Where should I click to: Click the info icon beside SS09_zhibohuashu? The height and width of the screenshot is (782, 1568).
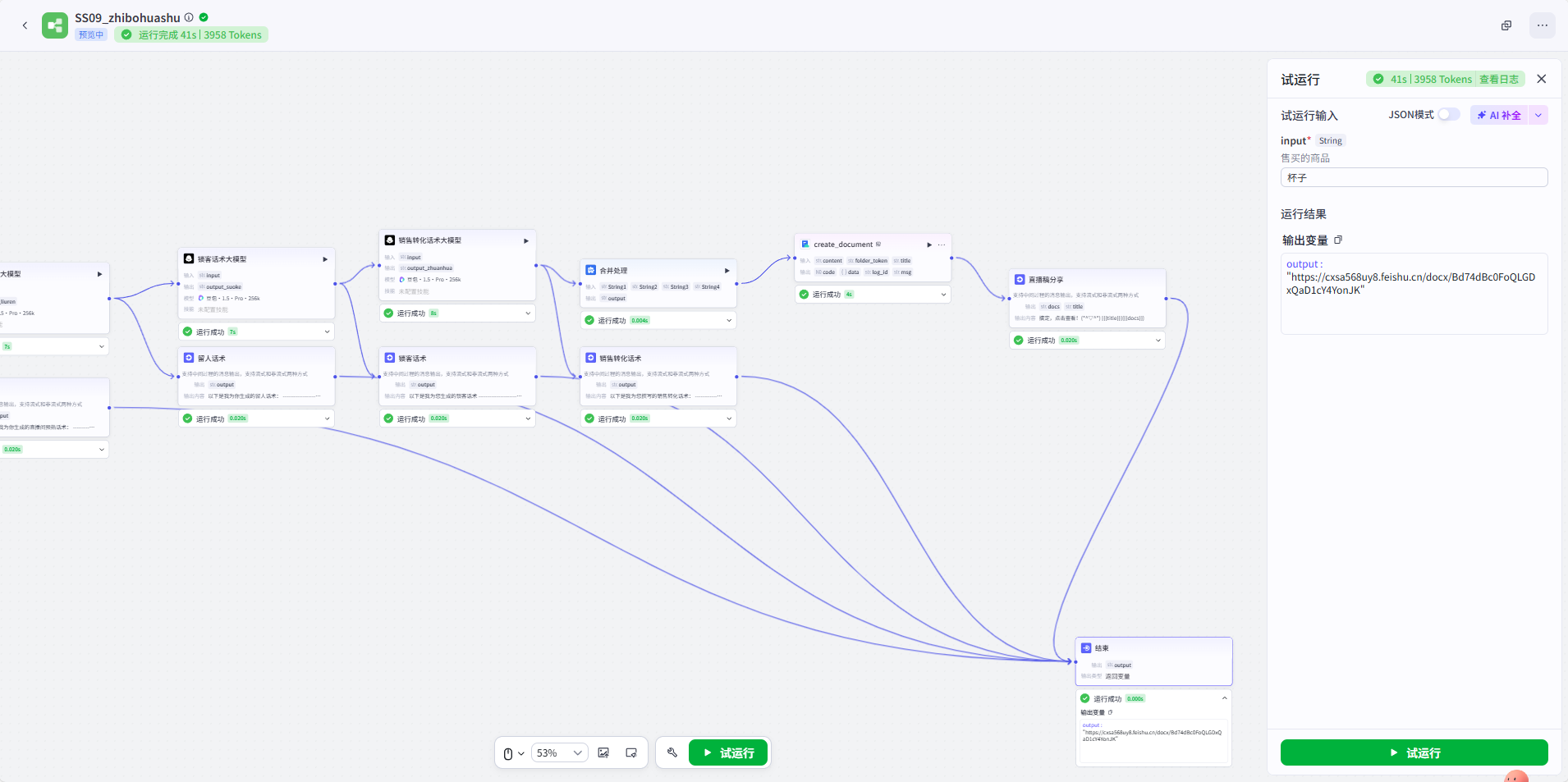tap(189, 17)
